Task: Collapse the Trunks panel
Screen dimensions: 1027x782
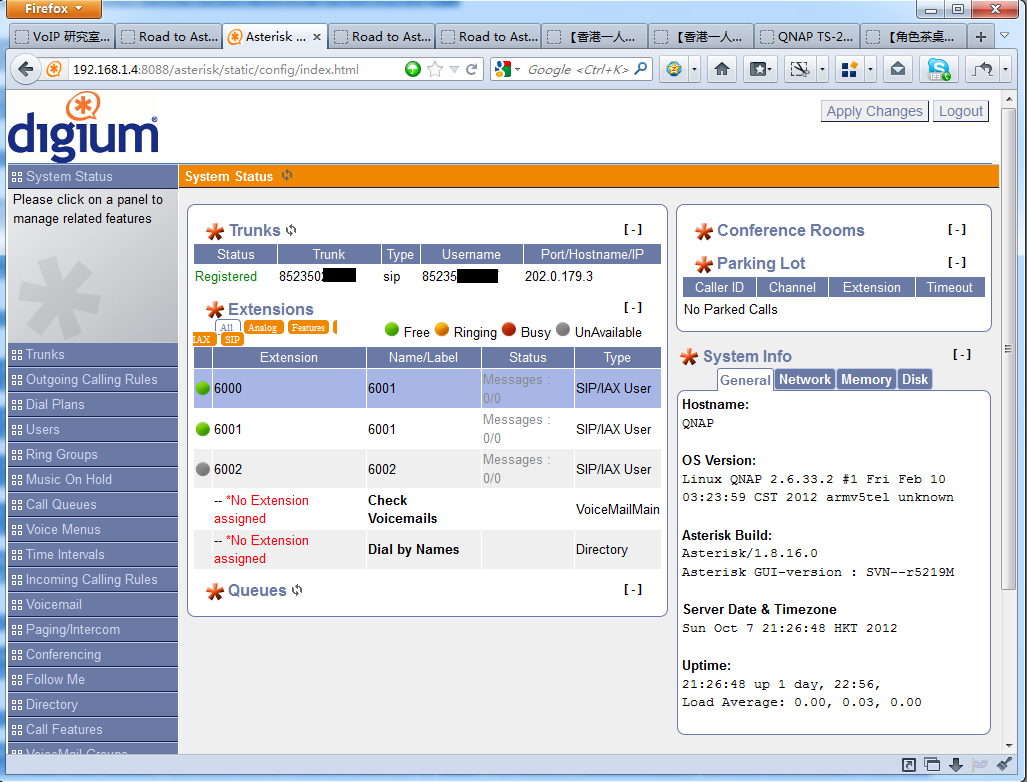Action: 633,229
